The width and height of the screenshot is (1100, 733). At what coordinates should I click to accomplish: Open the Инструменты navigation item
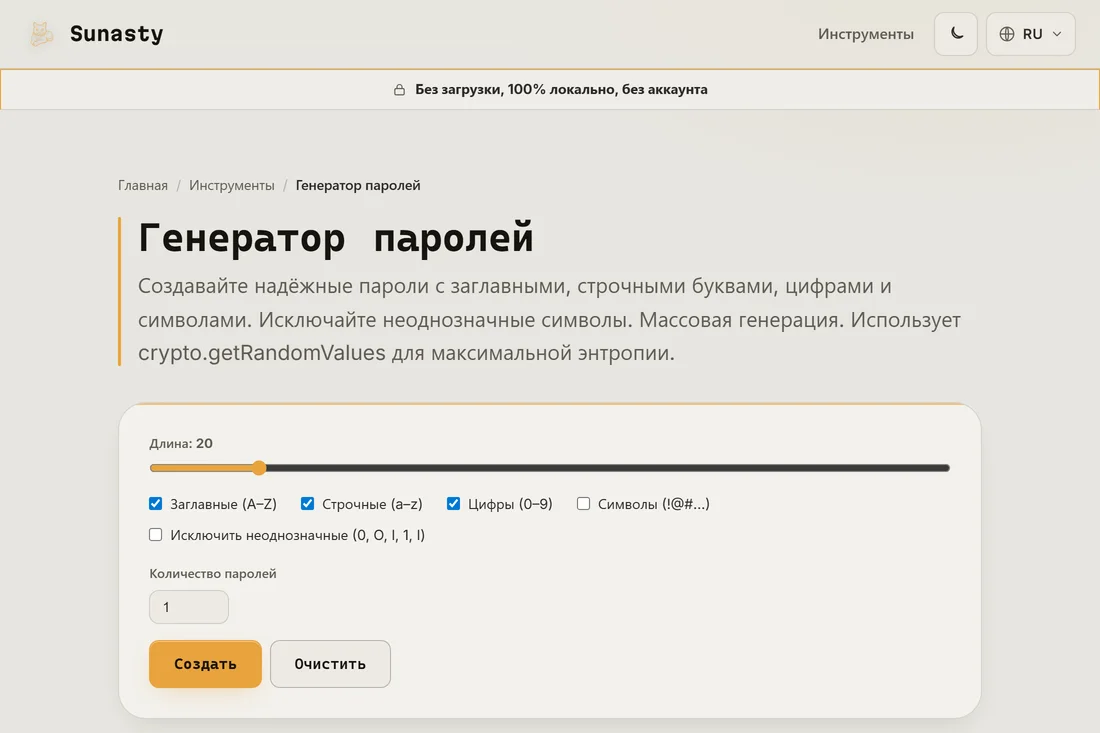point(866,34)
